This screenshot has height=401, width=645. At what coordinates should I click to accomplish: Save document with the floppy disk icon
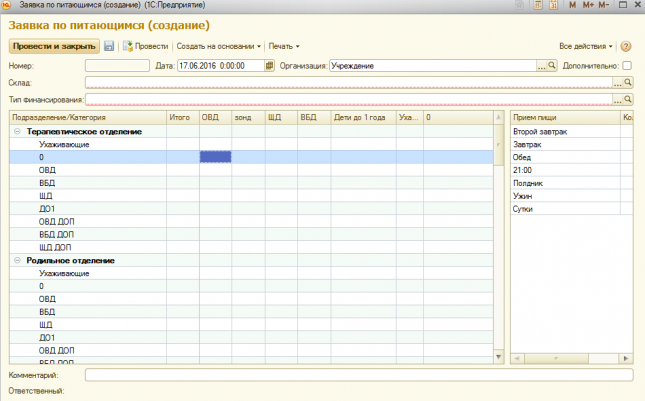(x=109, y=46)
